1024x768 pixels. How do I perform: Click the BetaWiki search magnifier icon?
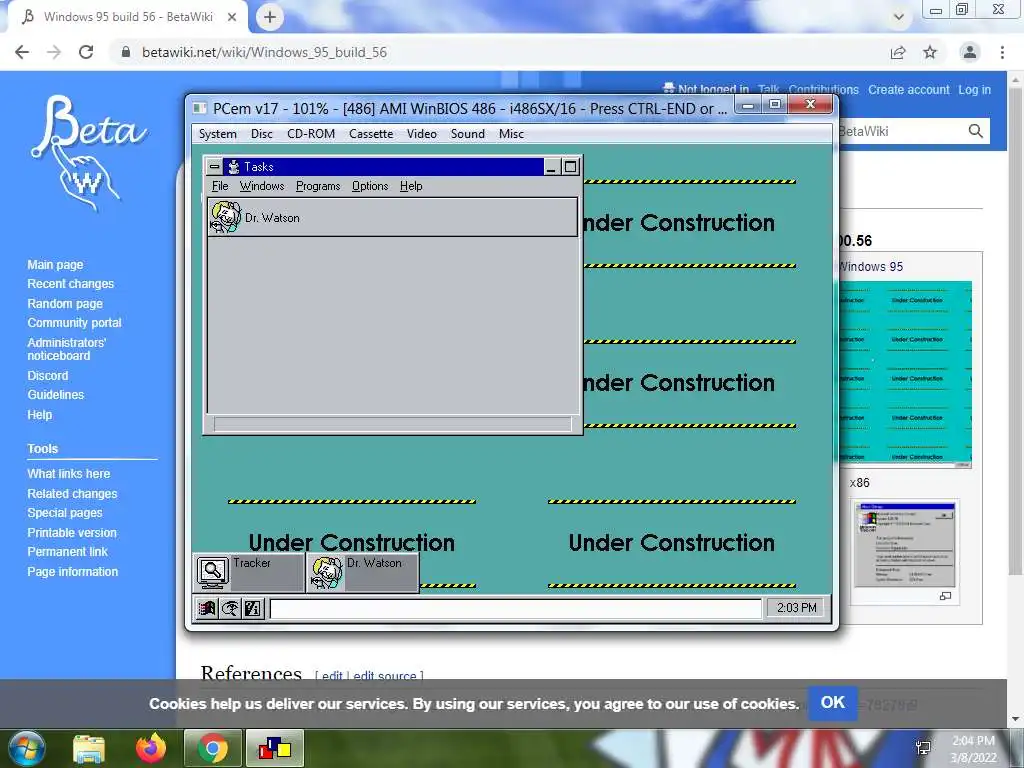point(976,131)
